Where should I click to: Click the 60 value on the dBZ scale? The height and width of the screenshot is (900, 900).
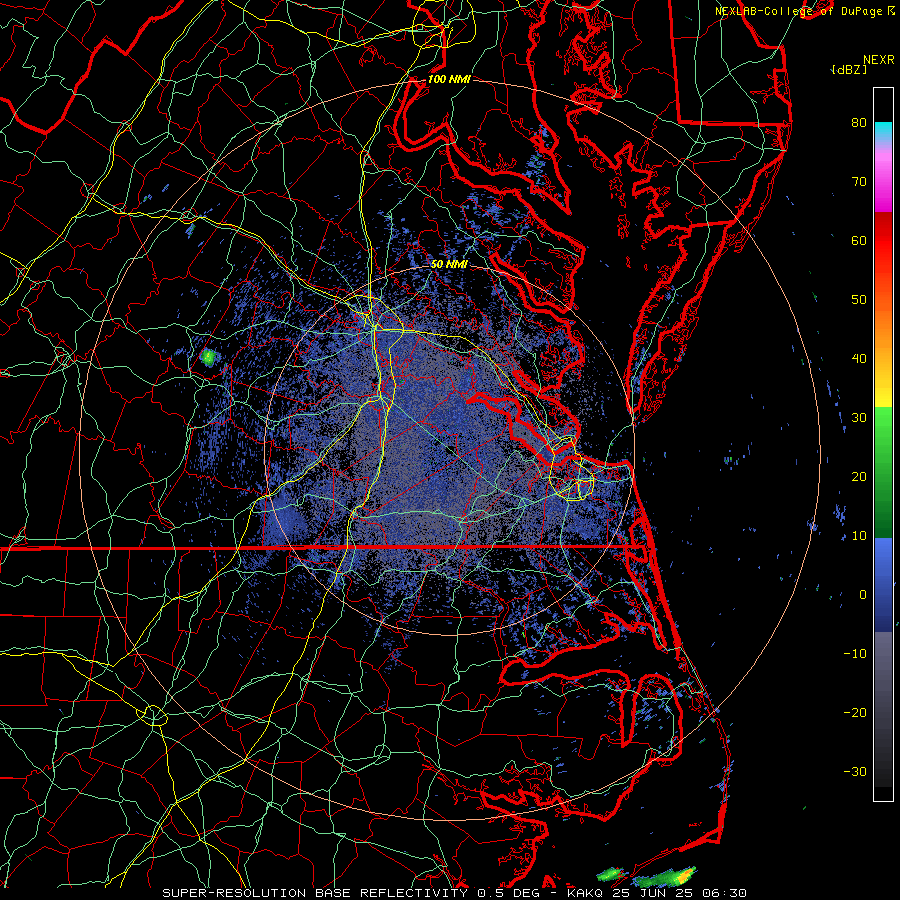859,240
